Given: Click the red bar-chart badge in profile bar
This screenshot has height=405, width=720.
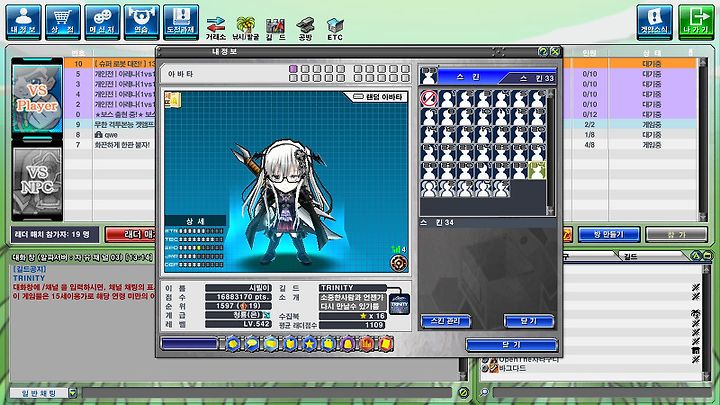Looking at the screenshot, I should [367, 343].
